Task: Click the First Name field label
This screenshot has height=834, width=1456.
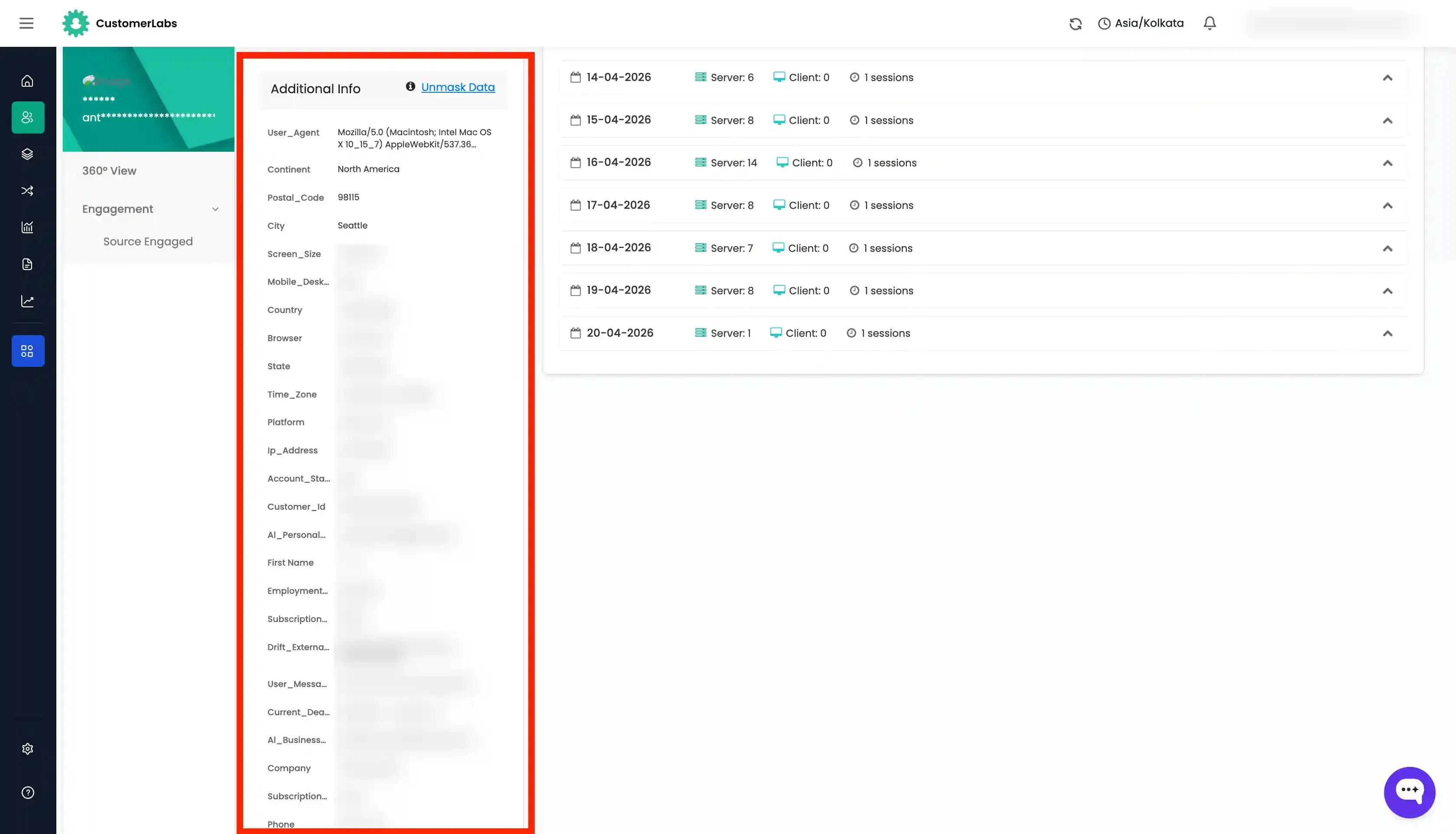Action: click(x=290, y=563)
